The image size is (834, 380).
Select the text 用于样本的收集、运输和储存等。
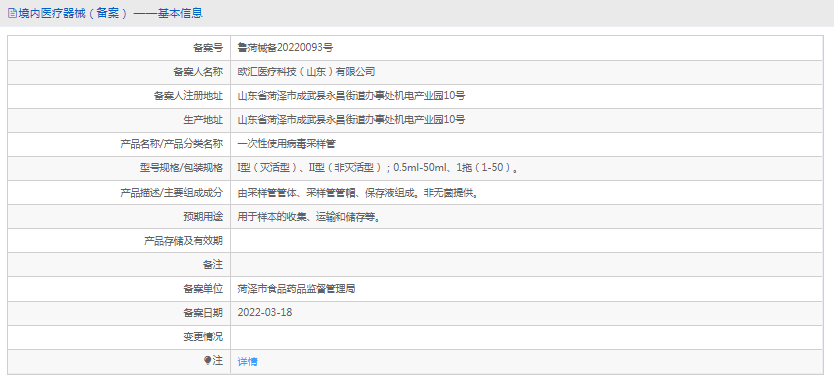[x=310, y=217]
